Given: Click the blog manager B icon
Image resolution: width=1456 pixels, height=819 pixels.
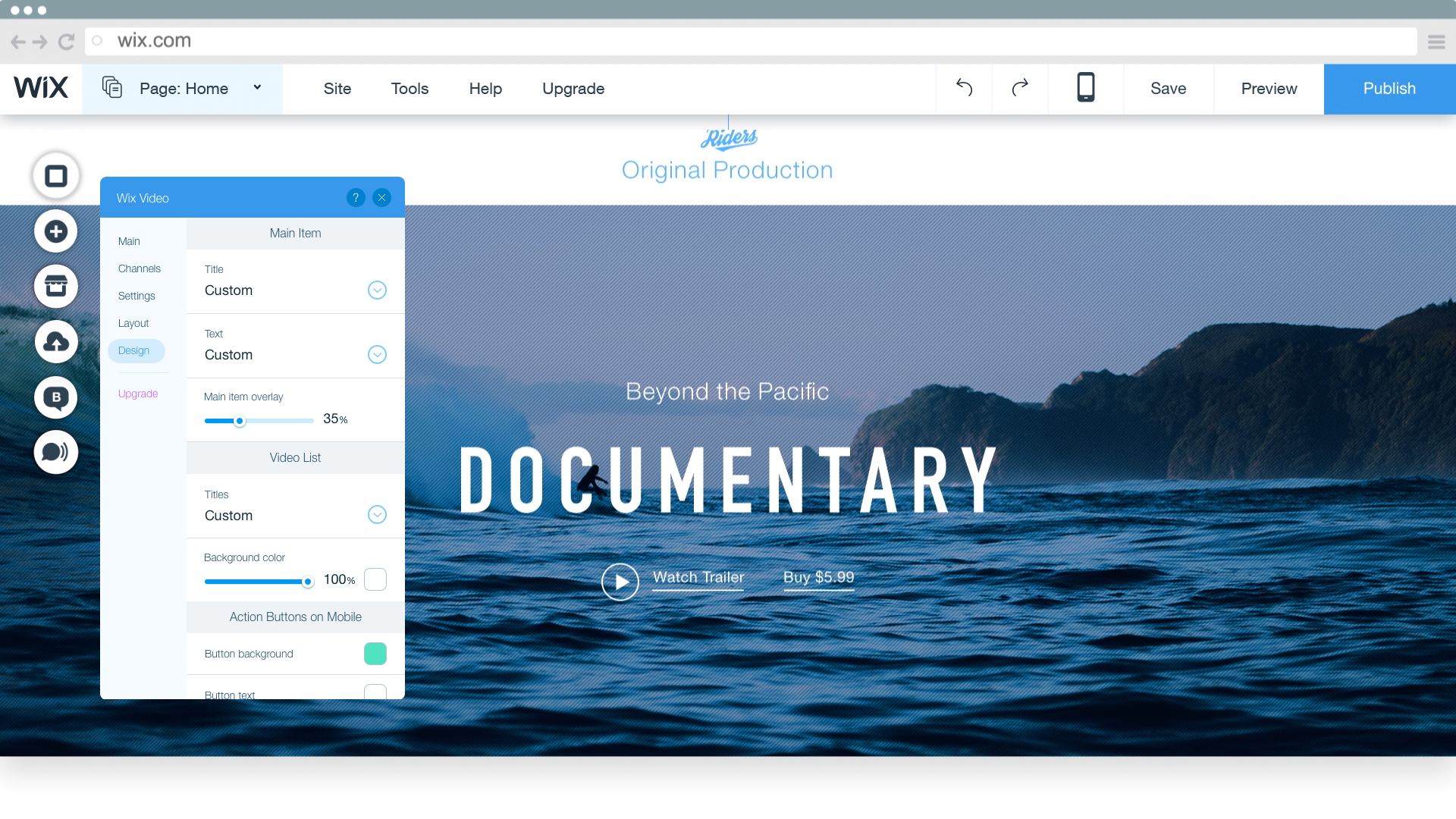Looking at the screenshot, I should (x=56, y=397).
